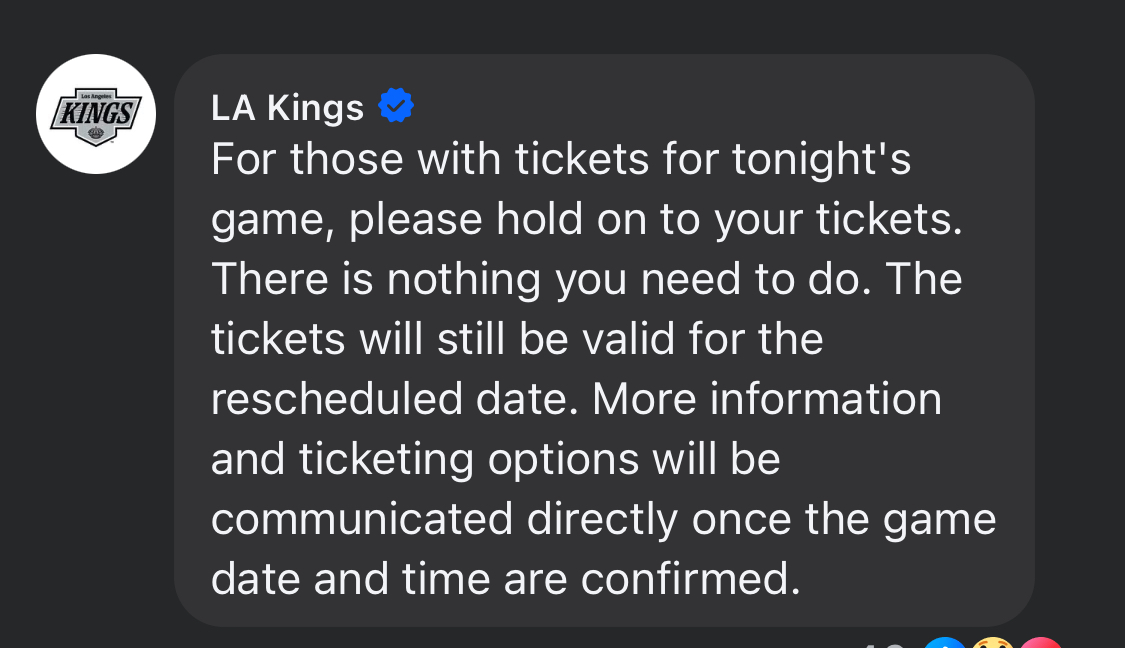The width and height of the screenshot is (1125, 648).
Task: Click the phrase "More information" in comment
Action: [766, 399]
